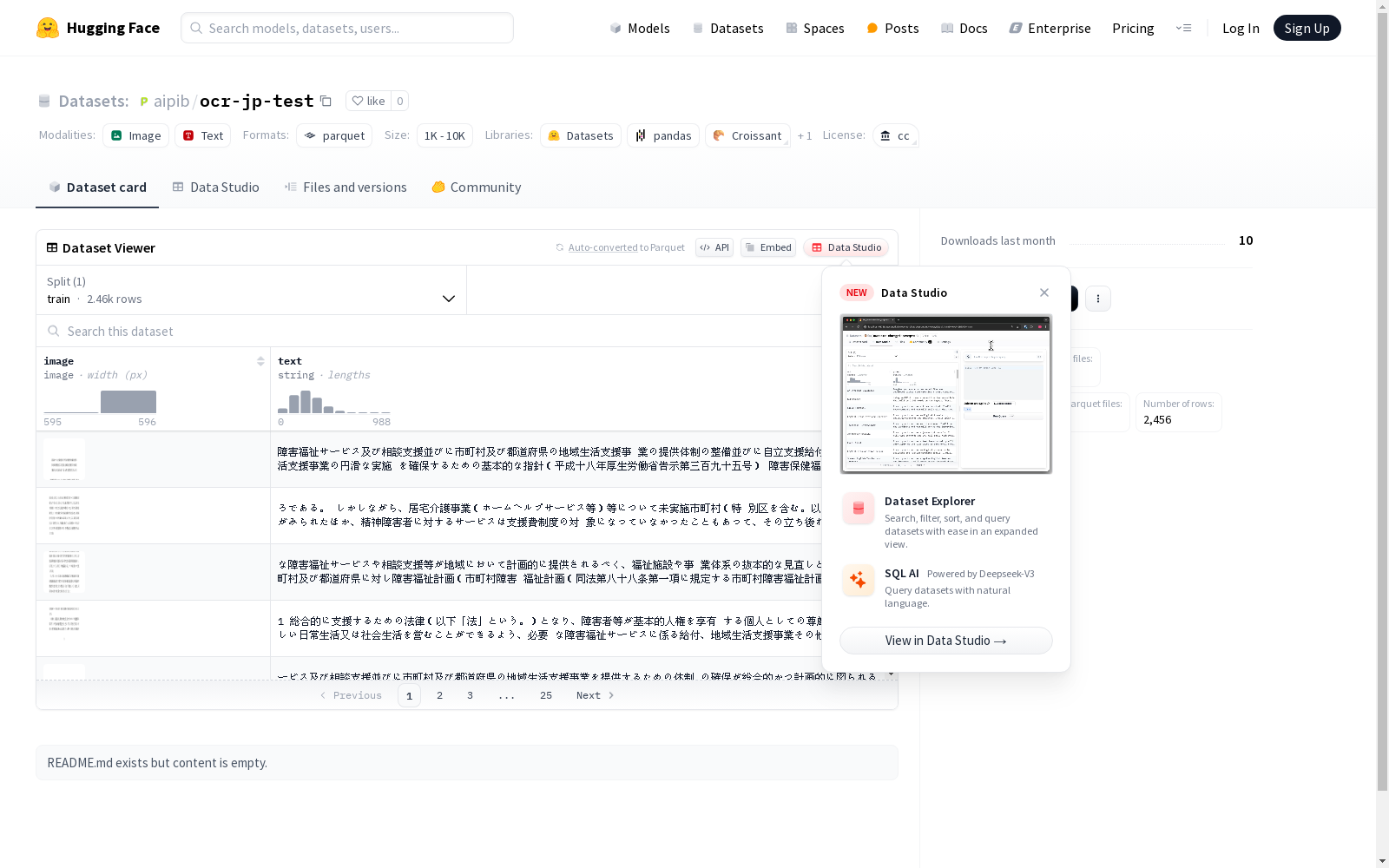Screen dimensions: 1389x868
Task: Expand the cc license tag
Action: pos(895,135)
